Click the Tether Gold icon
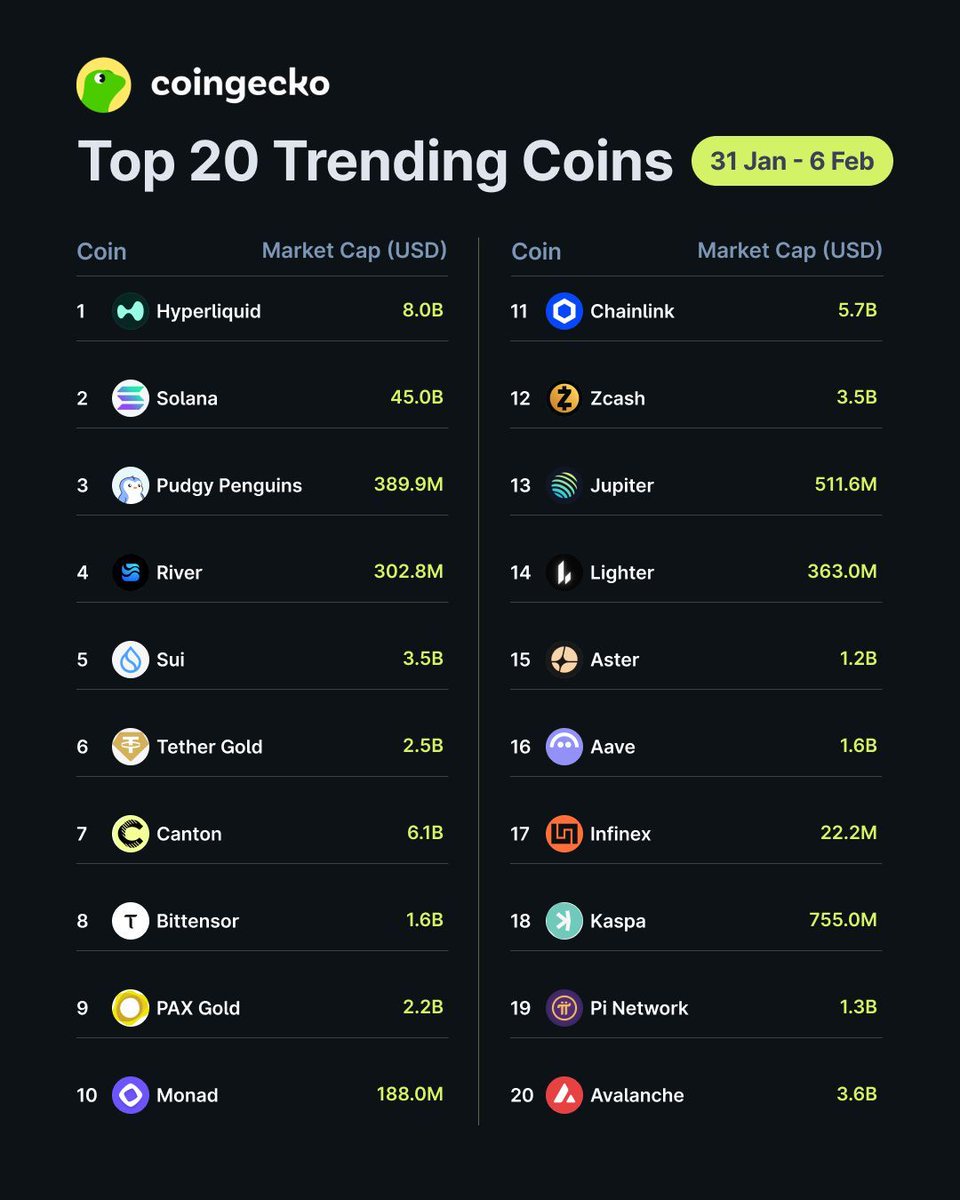 (x=130, y=746)
